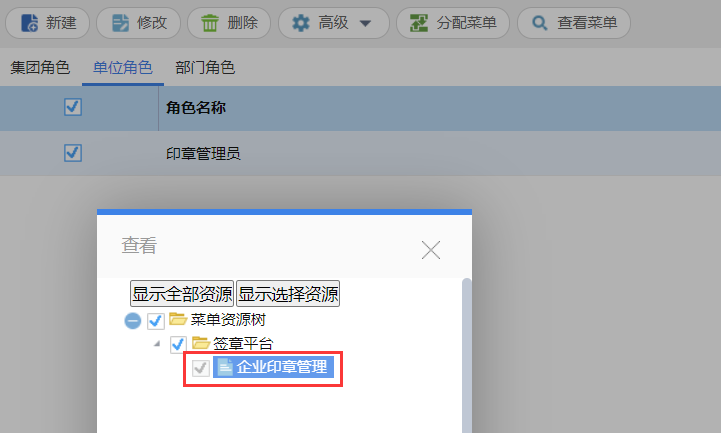Click the 新建 new document icon
This screenshot has width=721, height=433.
click(30, 23)
